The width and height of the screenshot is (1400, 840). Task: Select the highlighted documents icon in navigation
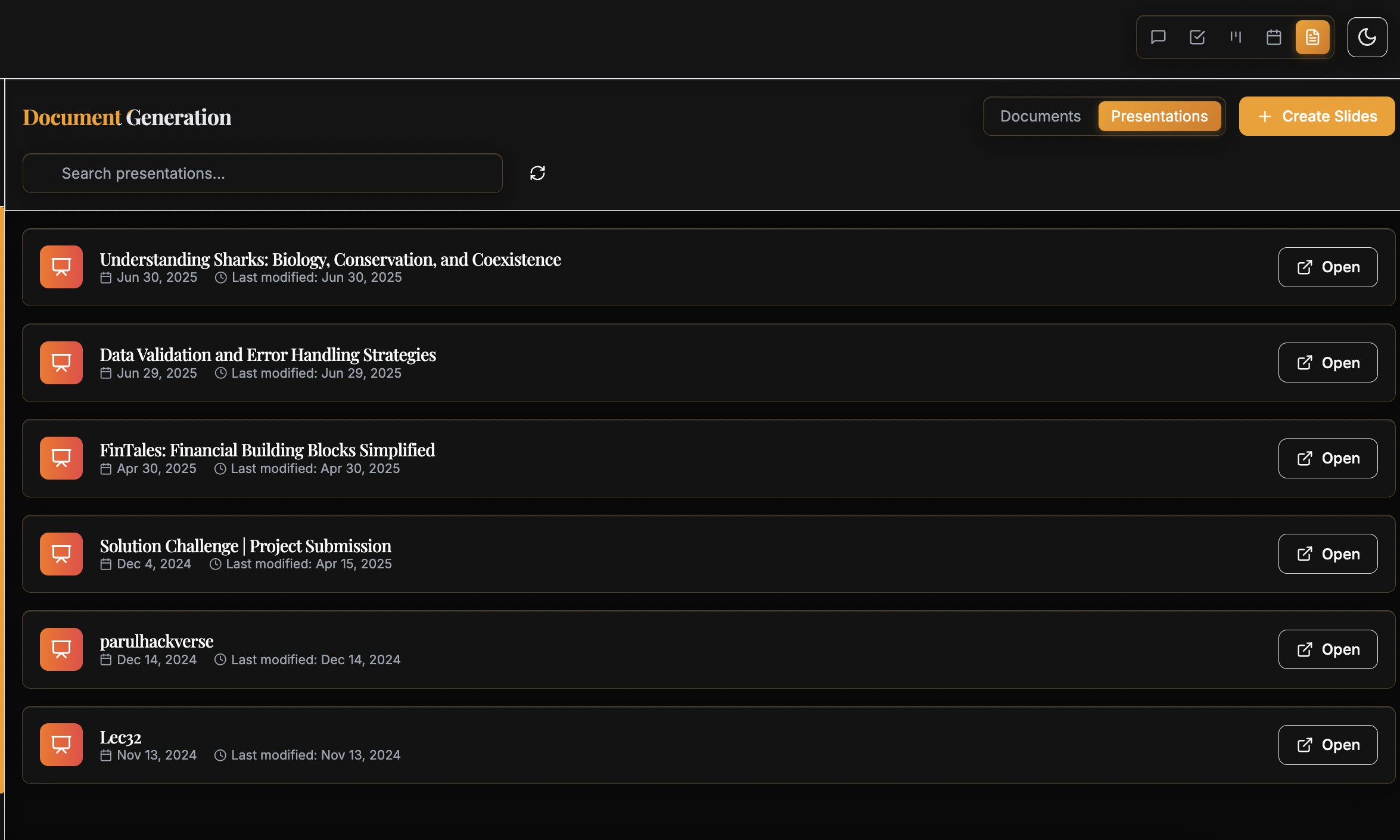(x=1312, y=38)
